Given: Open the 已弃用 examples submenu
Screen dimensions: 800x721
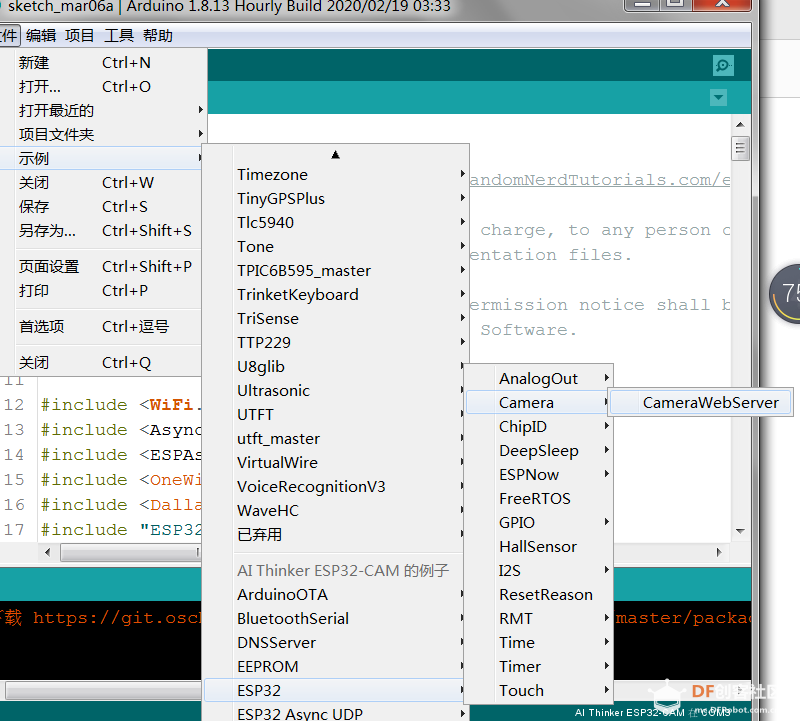Looking at the screenshot, I should click(x=334, y=534).
